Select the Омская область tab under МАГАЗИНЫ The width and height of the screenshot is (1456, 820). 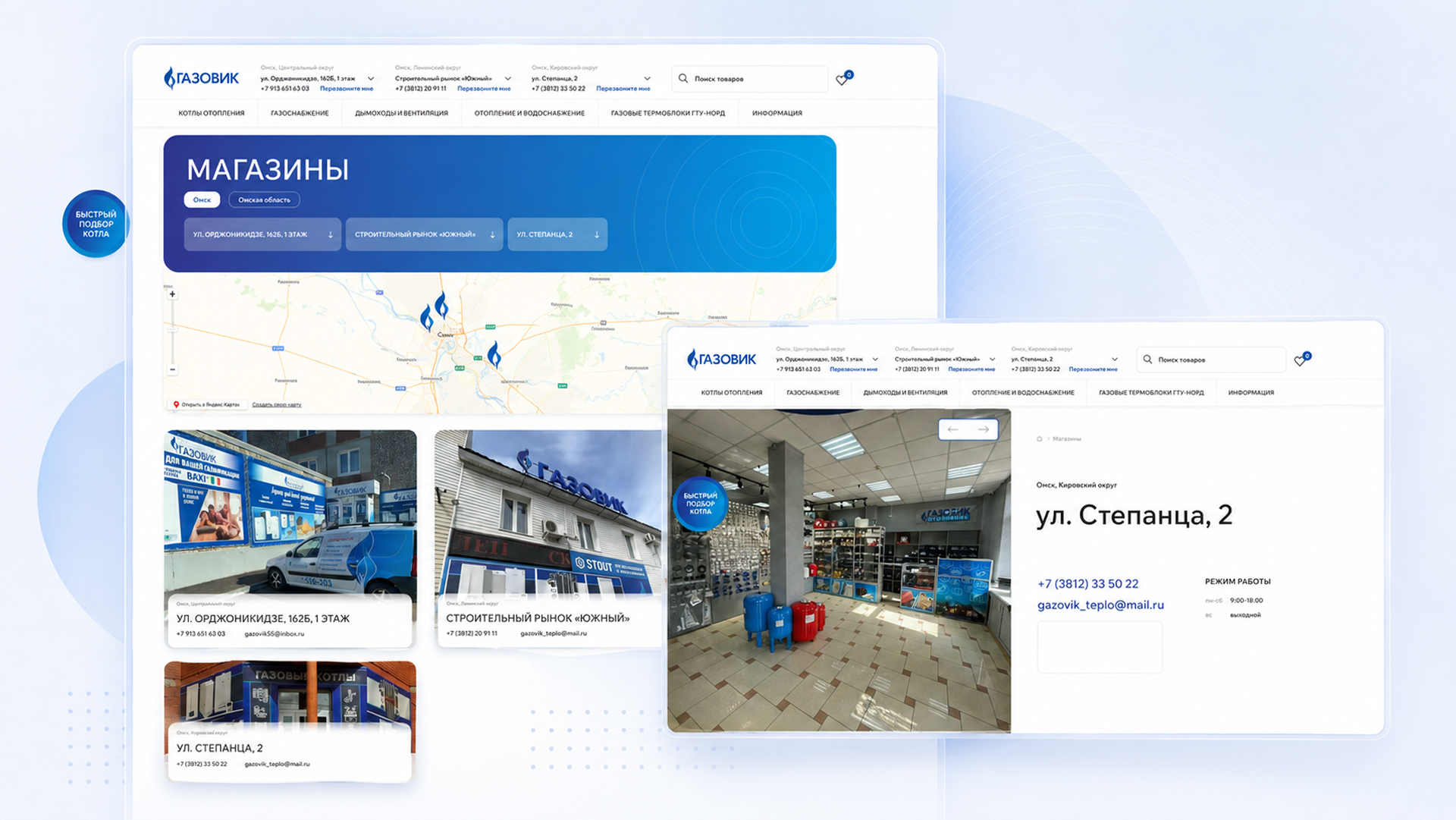(x=264, y=200)
